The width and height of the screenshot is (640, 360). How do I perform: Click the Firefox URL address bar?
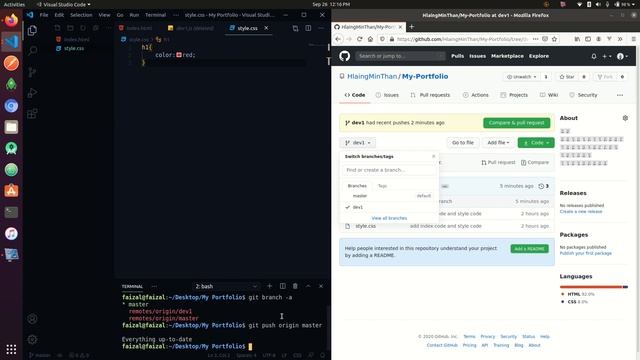click(463, 39)
